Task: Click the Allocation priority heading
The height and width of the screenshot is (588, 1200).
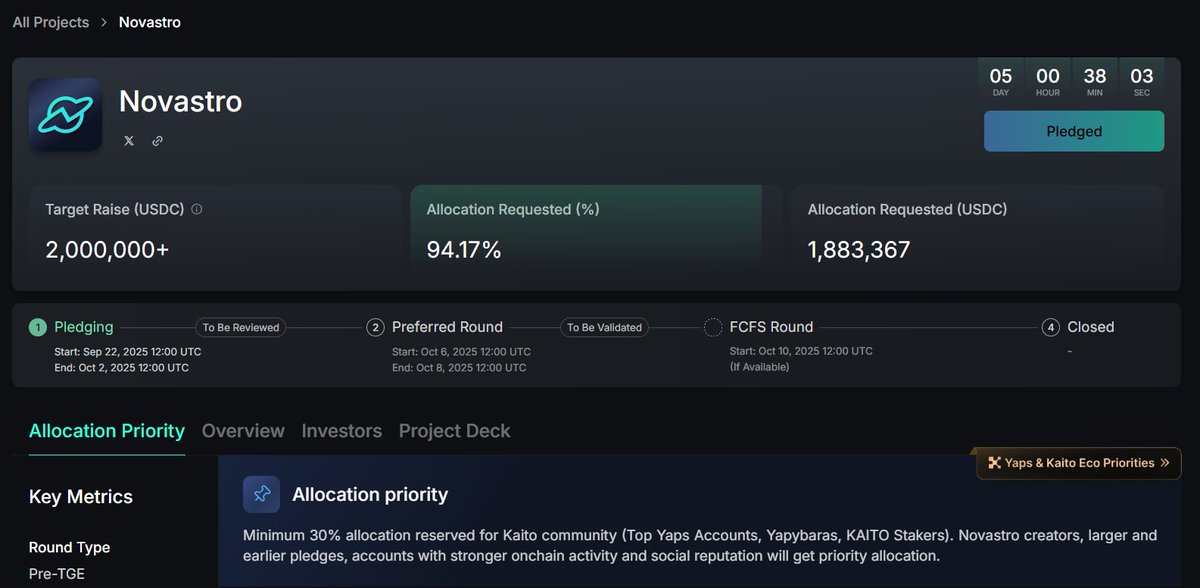Action: click(370, 494)
